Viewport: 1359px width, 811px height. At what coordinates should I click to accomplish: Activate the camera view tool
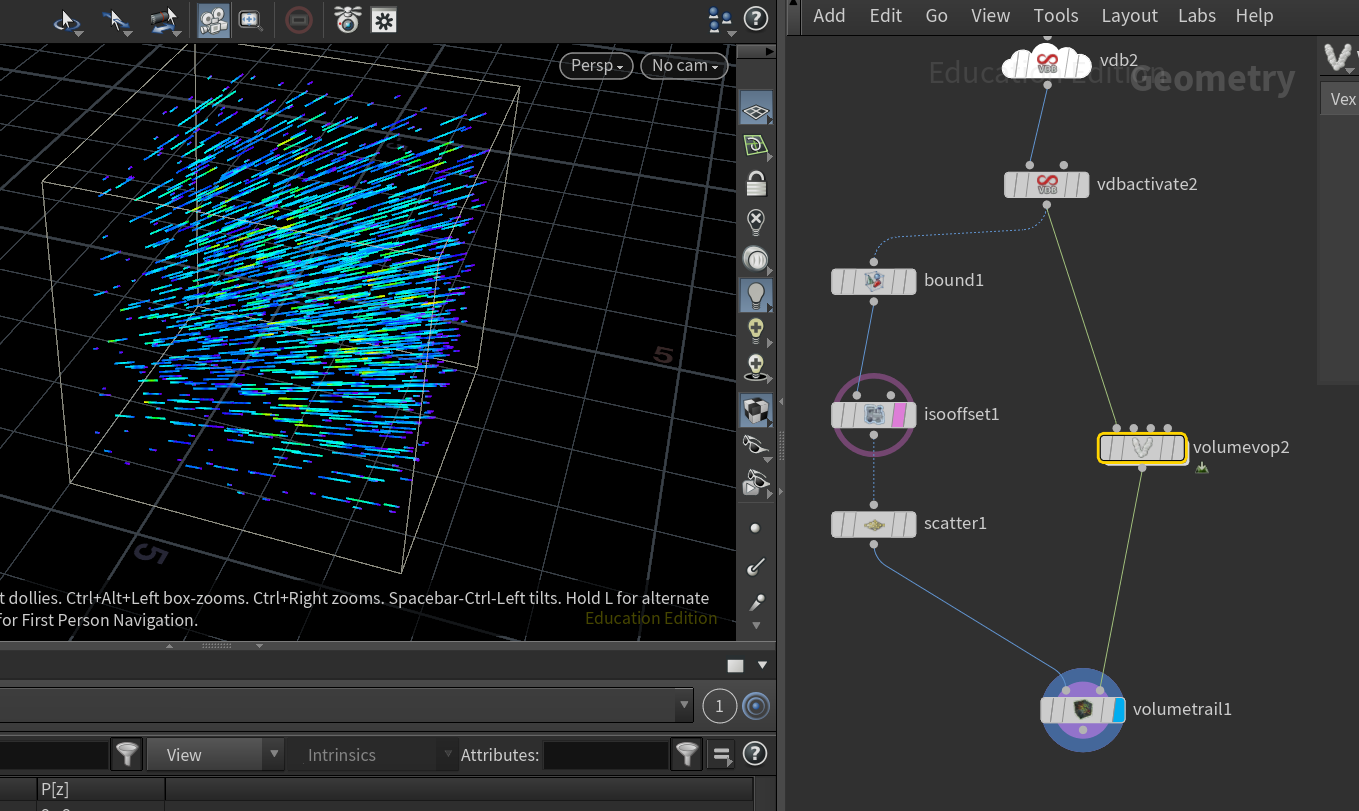click(212, 20)
